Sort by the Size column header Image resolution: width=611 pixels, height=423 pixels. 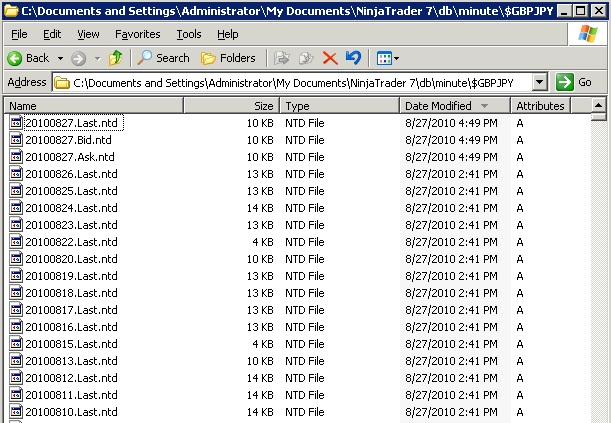(231, 106)
